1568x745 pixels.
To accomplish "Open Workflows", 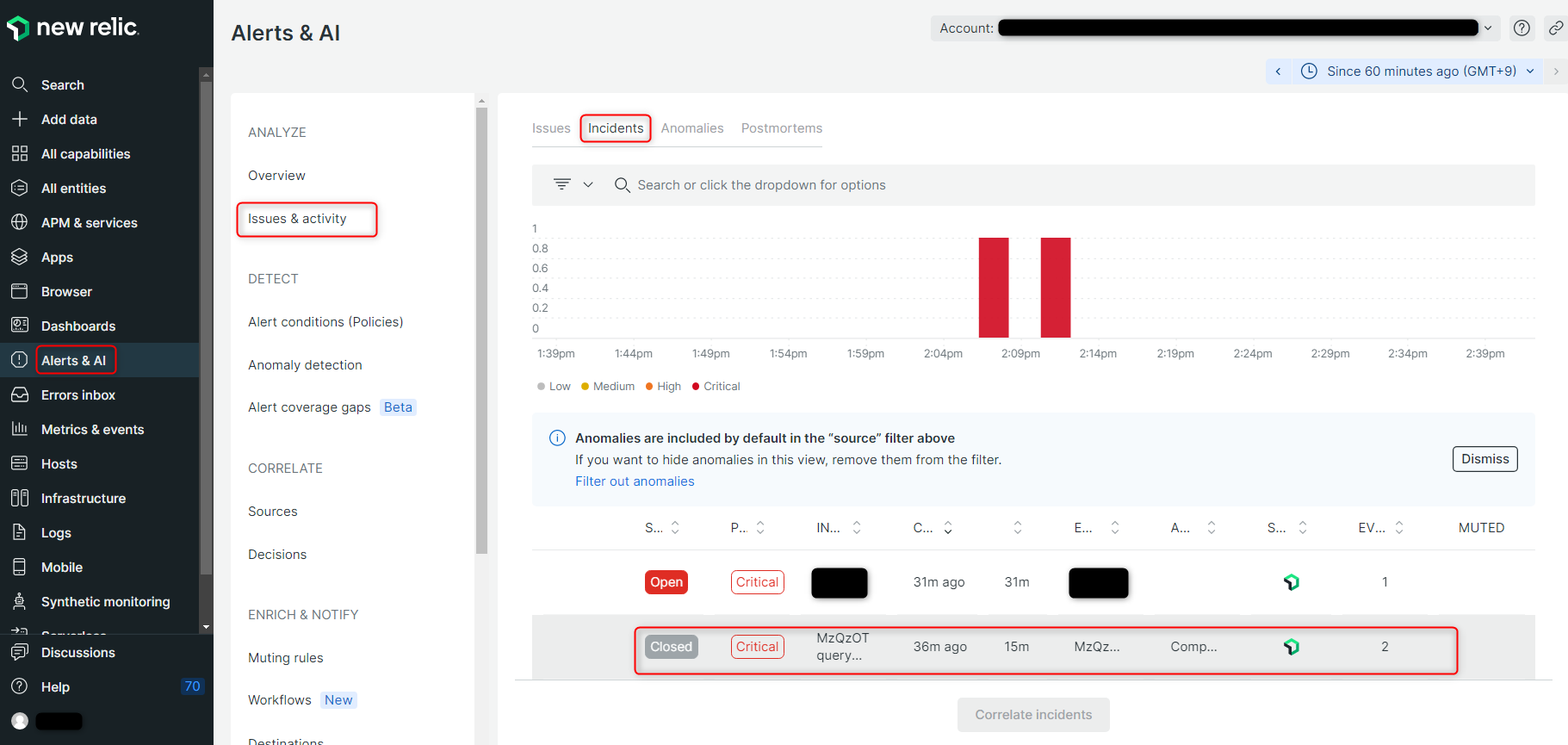I will (x=280, y=700).
